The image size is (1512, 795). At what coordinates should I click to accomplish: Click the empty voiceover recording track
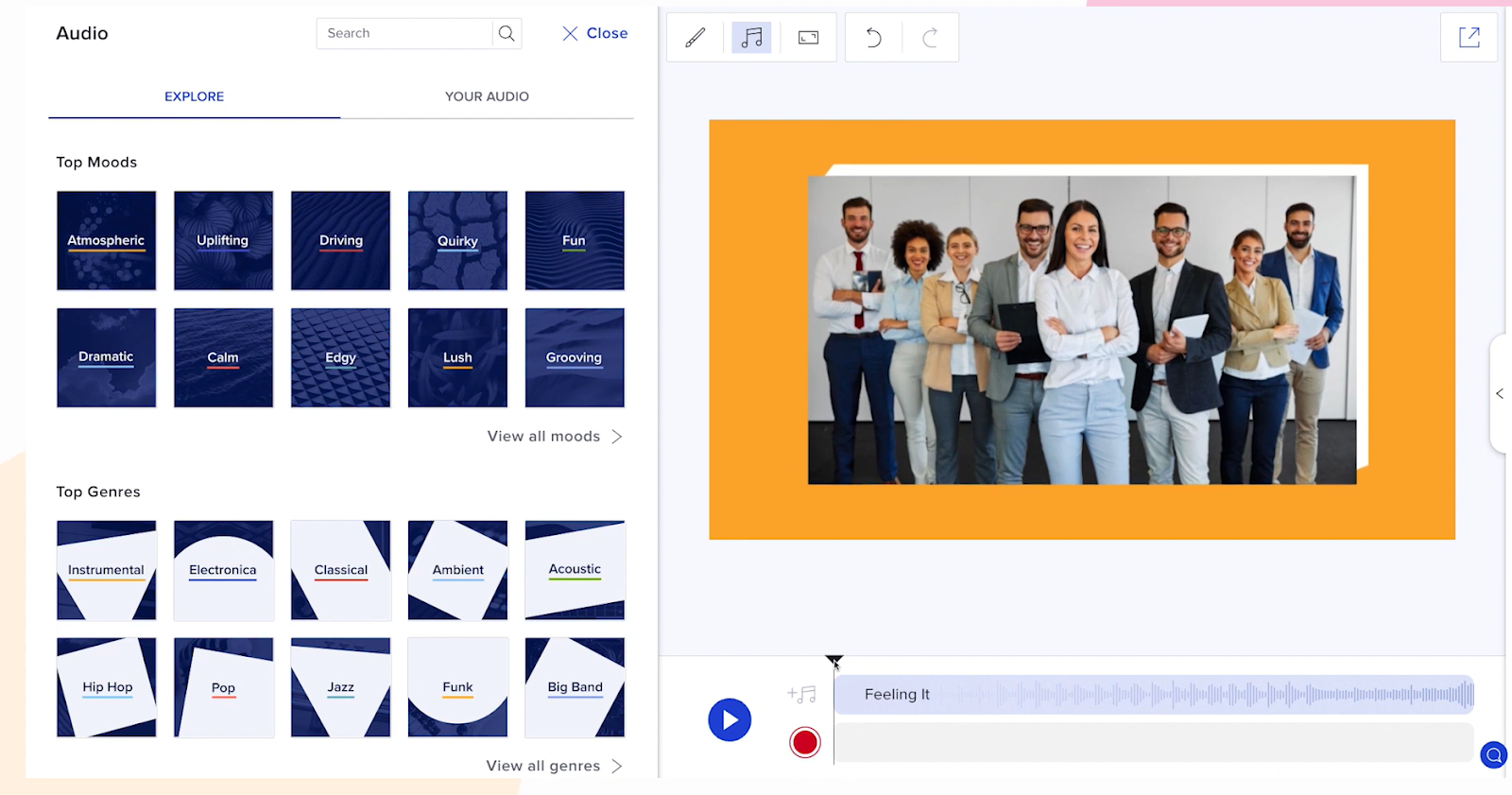point(1154,743)
